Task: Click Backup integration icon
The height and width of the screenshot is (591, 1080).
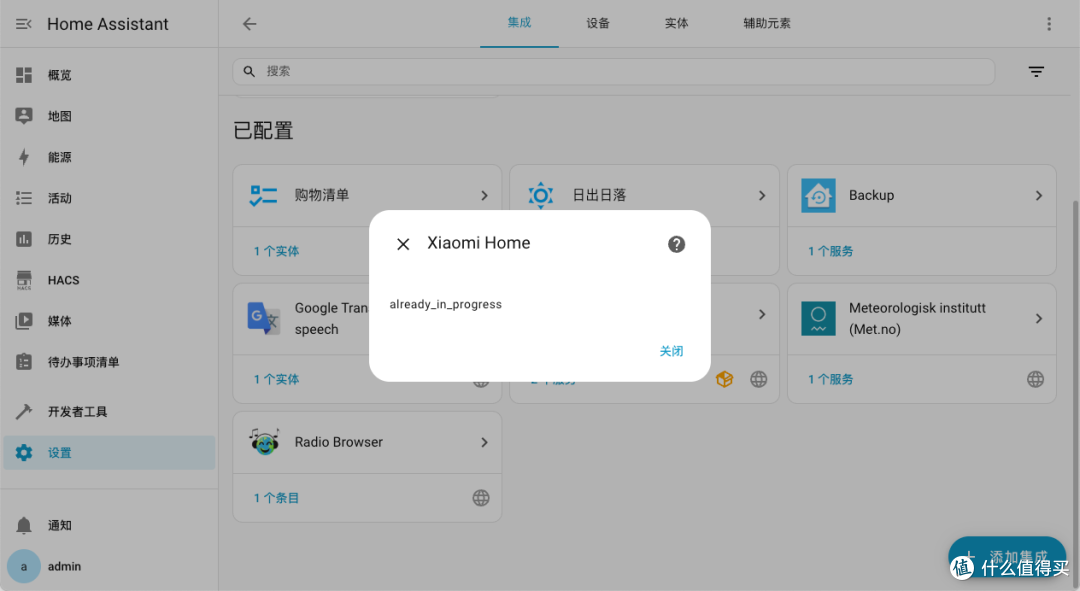Action: pyautogui.click(x=818, y=196)
